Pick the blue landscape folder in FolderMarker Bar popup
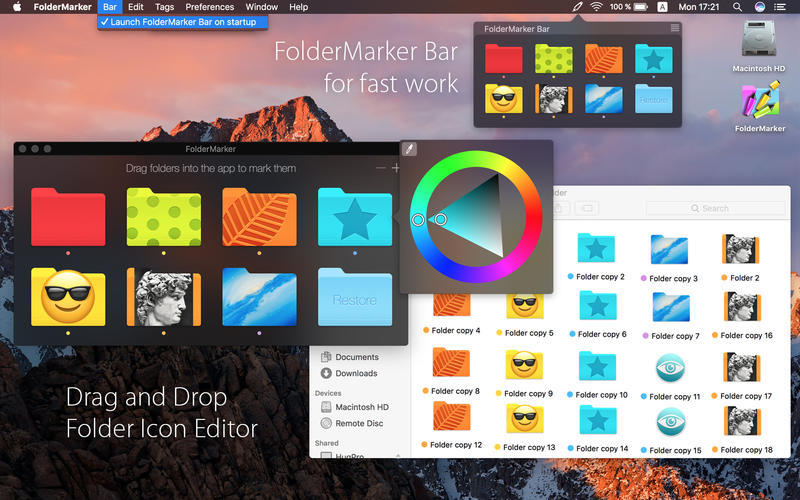800x500 pixels. pyautogui.click(x=604, y=98)
